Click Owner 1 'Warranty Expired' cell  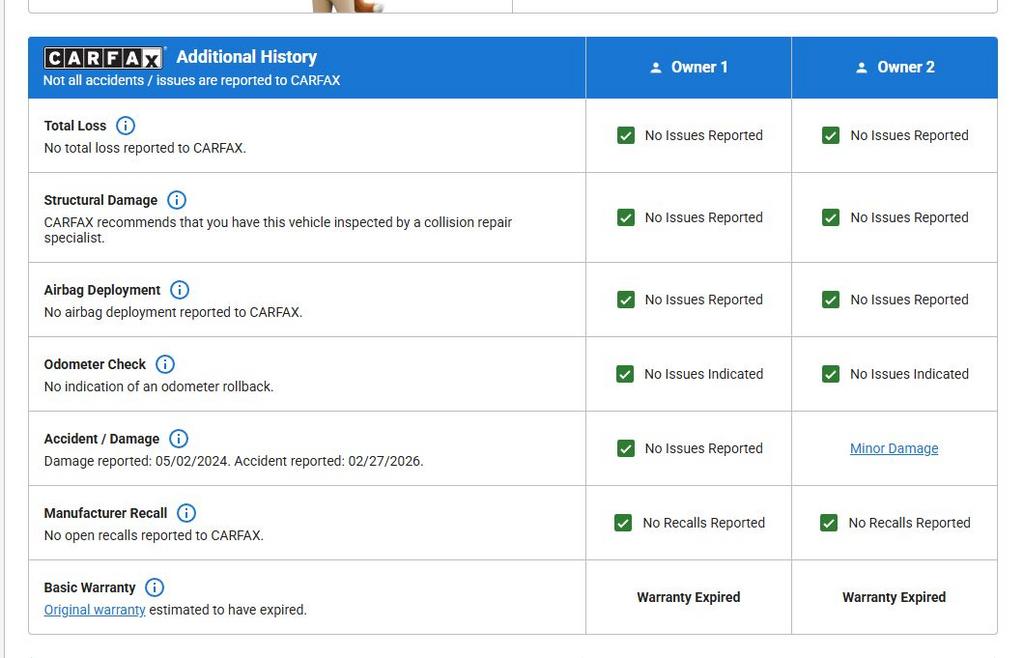tap(689, 597)
